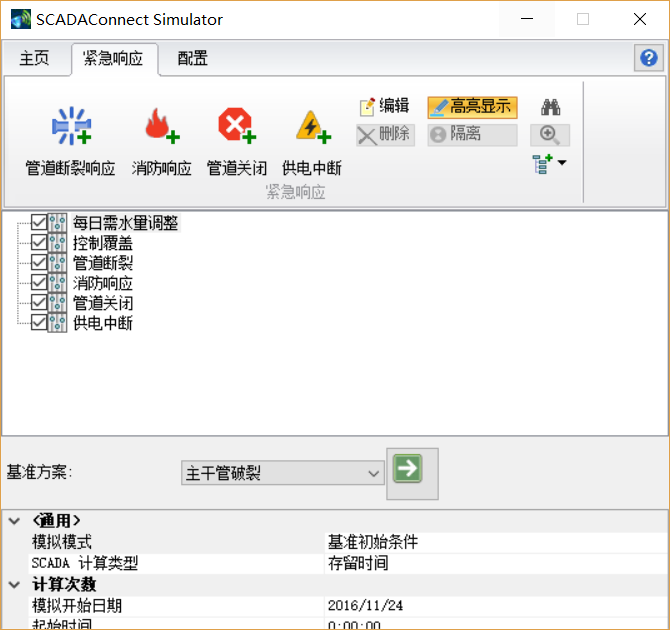Click the 编辑 edit button
This screenshot has height=630, width=670.
385,106
